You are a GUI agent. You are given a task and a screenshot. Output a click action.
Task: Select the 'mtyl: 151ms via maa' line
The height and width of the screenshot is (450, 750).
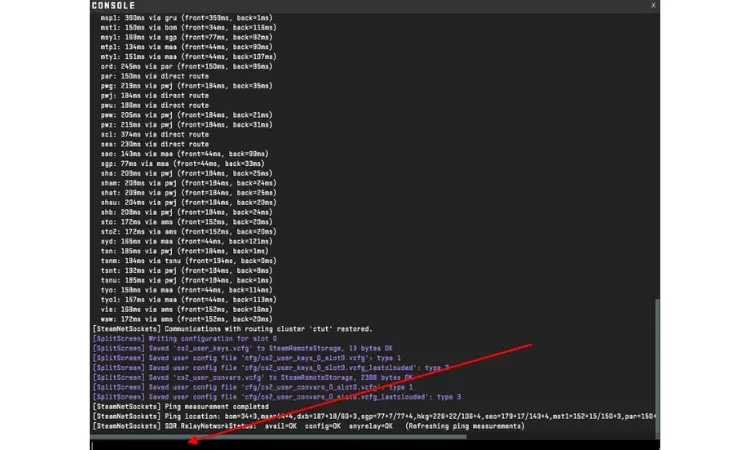click(x=188, y=56)
